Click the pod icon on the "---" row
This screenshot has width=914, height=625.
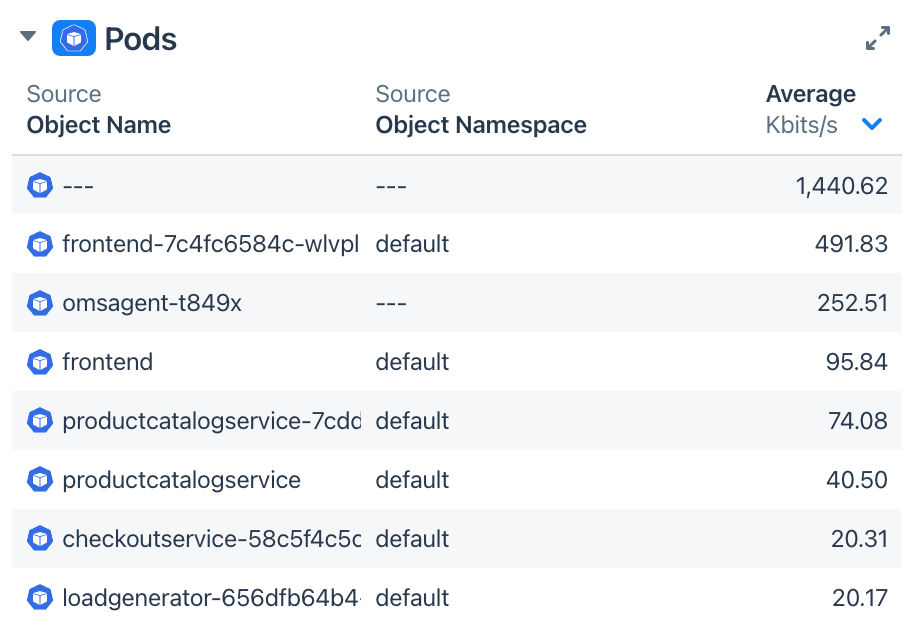click(39, 185)
